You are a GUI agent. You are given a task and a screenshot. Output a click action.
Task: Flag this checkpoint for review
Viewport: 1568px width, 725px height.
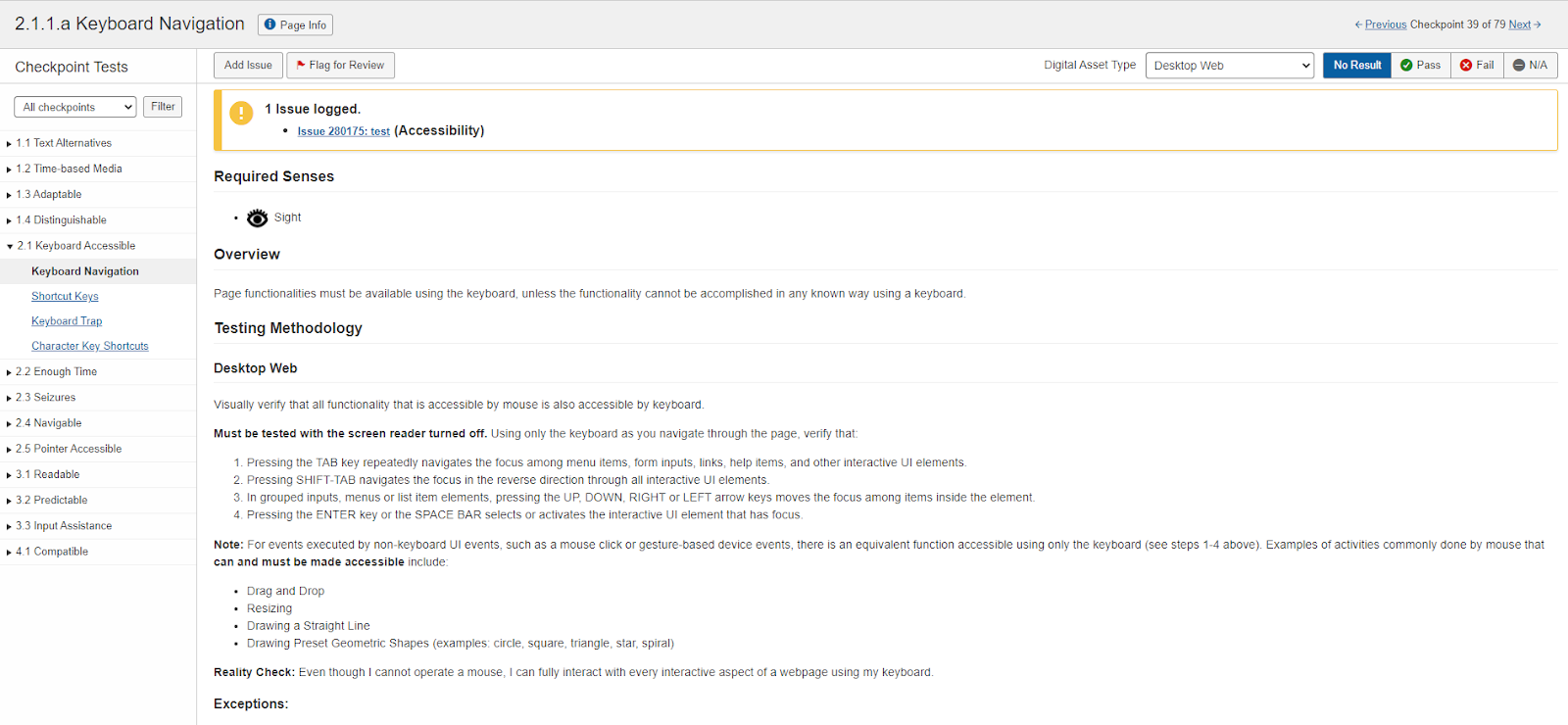click(x=340, y=66)
